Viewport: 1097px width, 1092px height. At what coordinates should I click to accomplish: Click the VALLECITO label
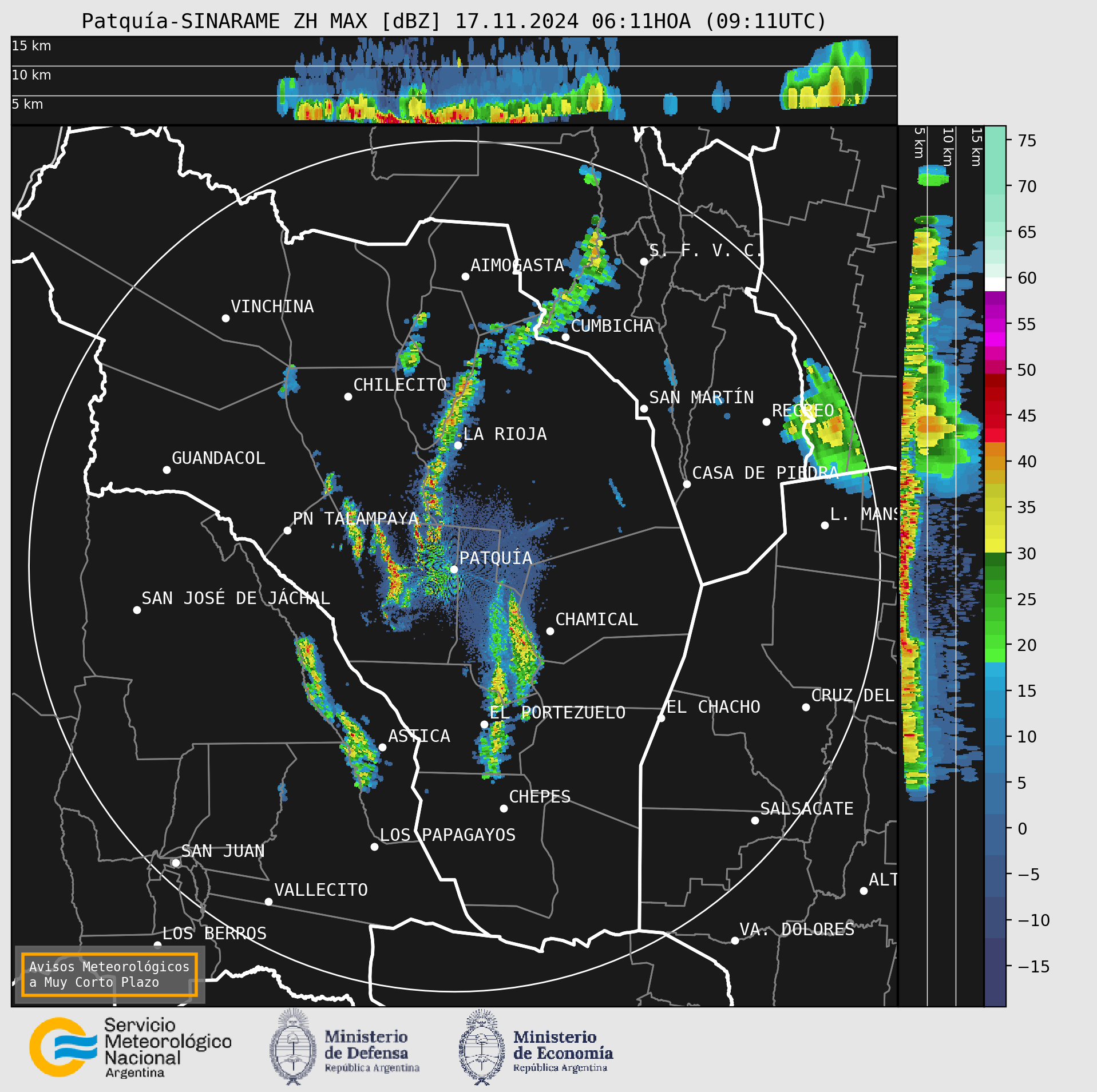tap(321, 890)
